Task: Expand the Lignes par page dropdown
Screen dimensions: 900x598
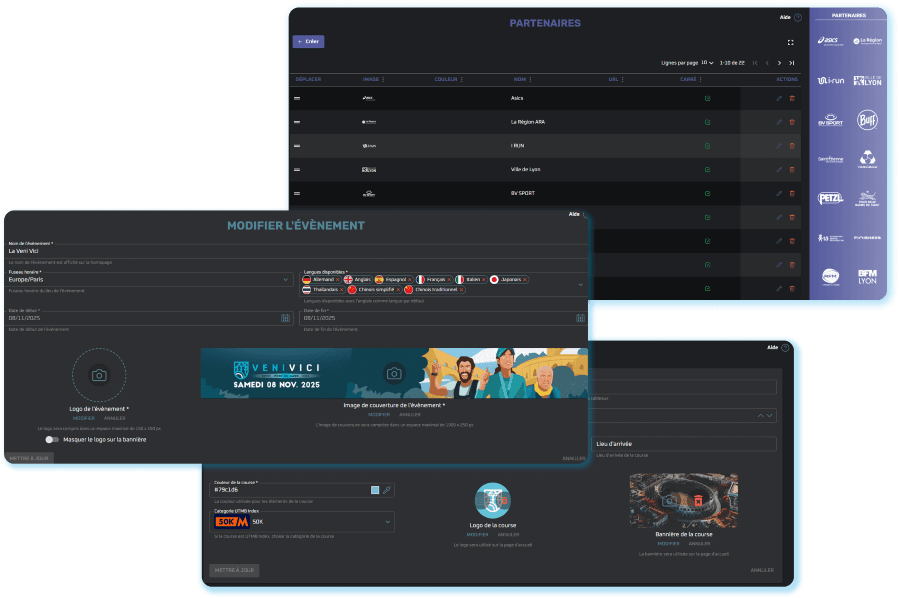Action: 707,62
